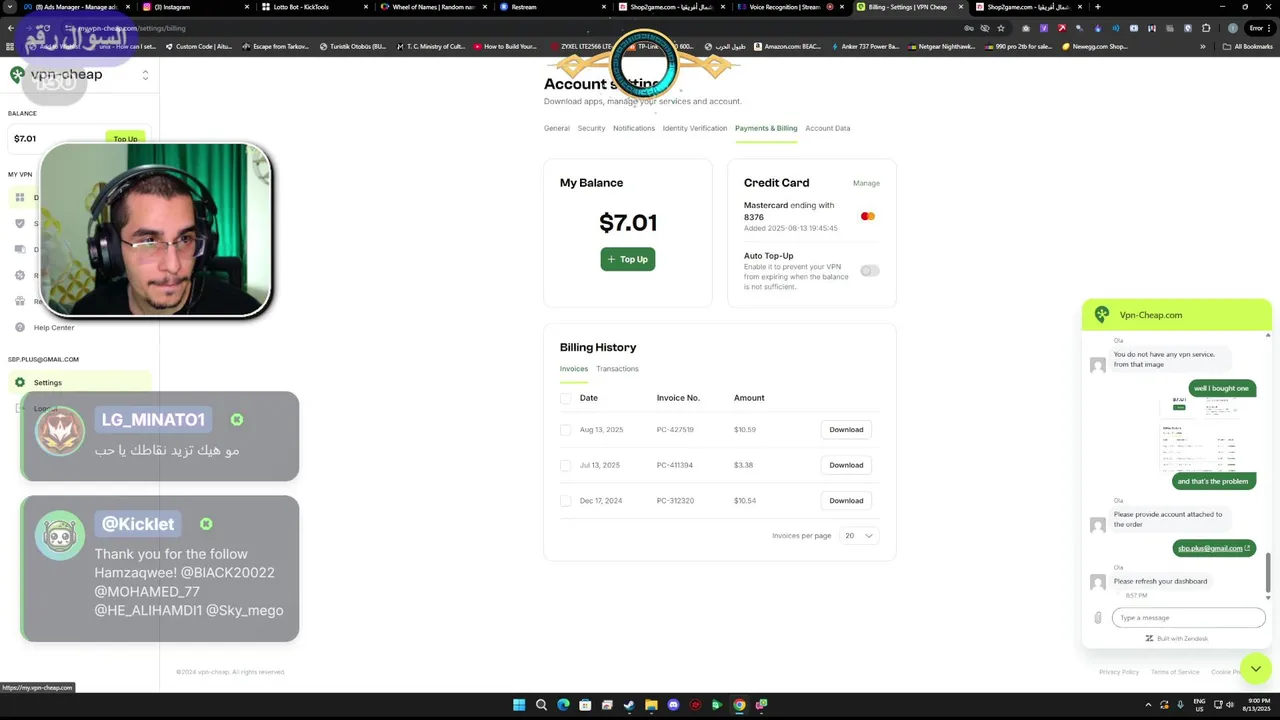Click the Vpn-Cheap.com chat header logo

1102,315
